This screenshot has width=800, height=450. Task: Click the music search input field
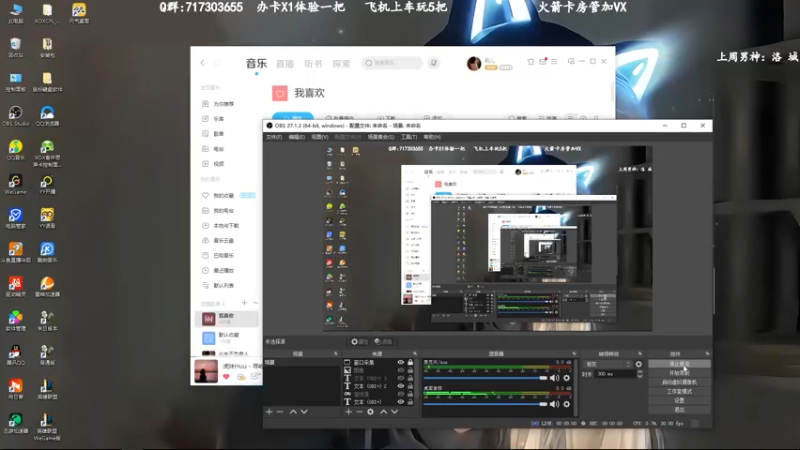pyautogui.click(x=392, y=63)
